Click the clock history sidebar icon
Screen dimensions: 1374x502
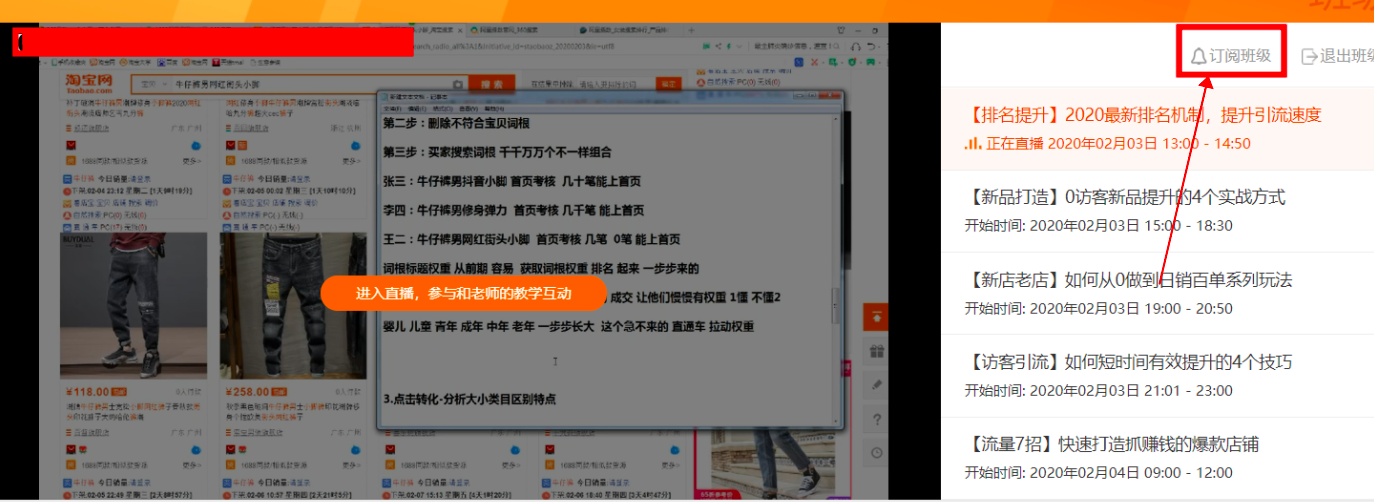pyautogui.click(x=877, y=452)
